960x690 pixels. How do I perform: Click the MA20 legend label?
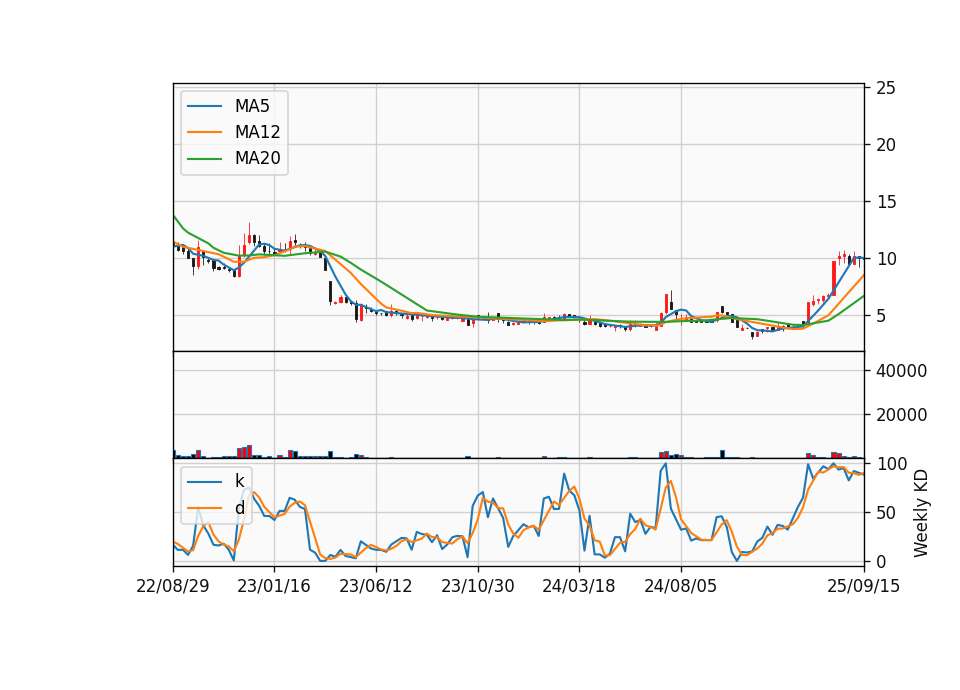click(257, 158)
